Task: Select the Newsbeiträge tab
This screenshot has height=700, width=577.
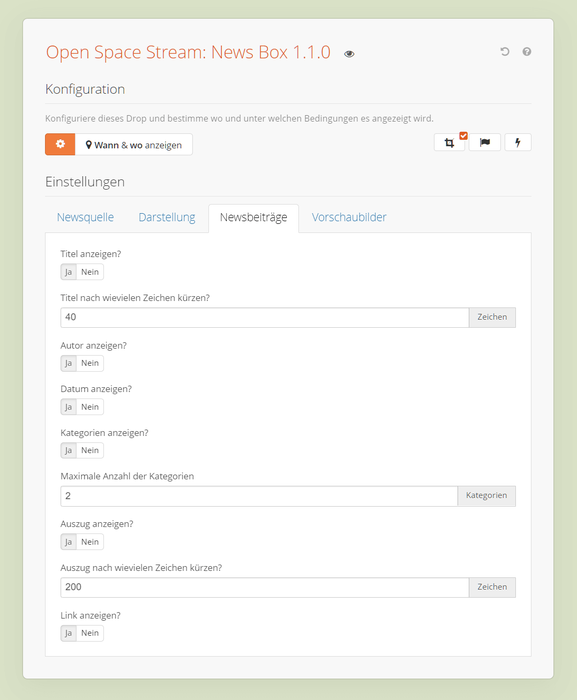Action: tap(254, 217)
